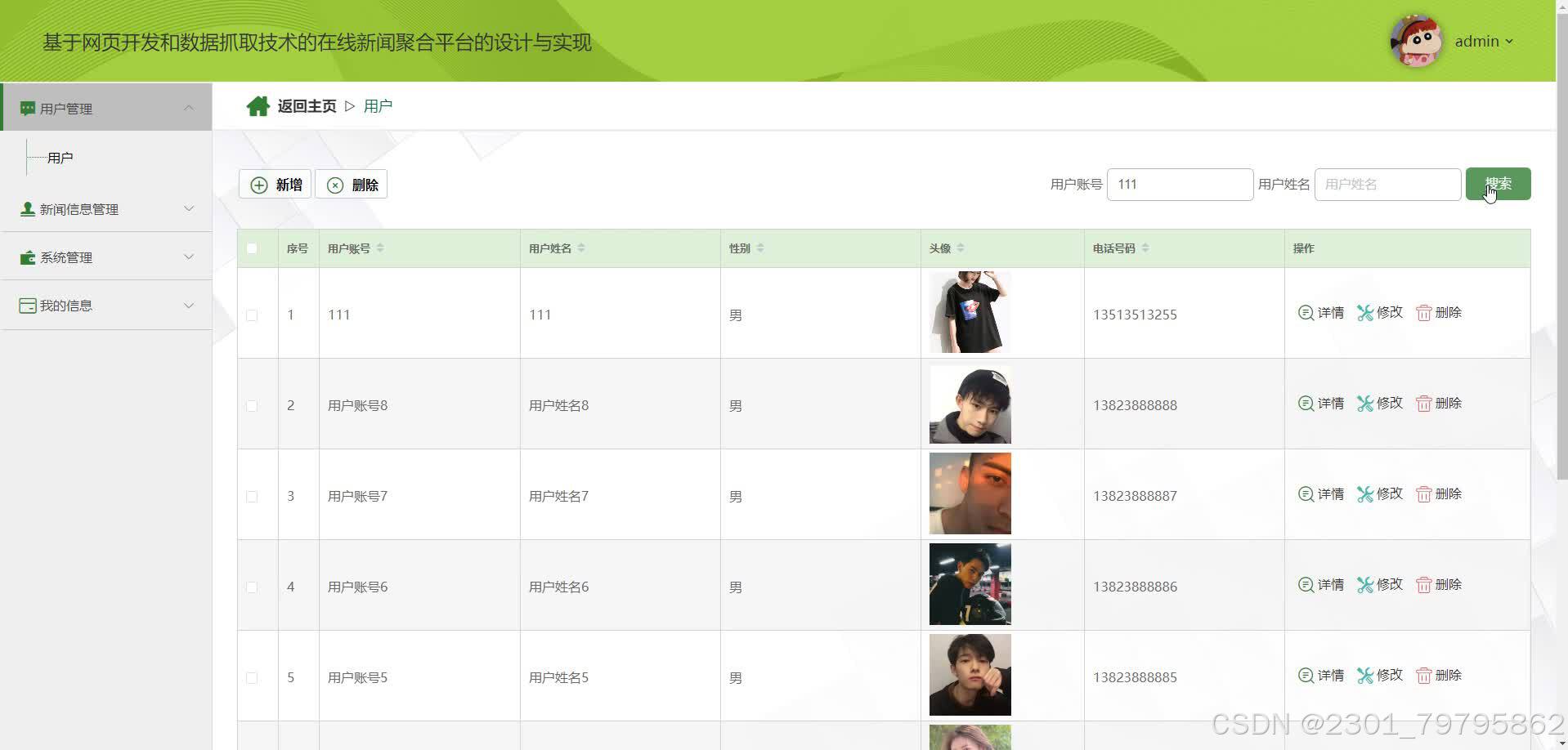Viewport: 1568px width, 750px height.
Task: Click the 修改 wrench icon for 用户账号7
Action: coord(1365,494)
